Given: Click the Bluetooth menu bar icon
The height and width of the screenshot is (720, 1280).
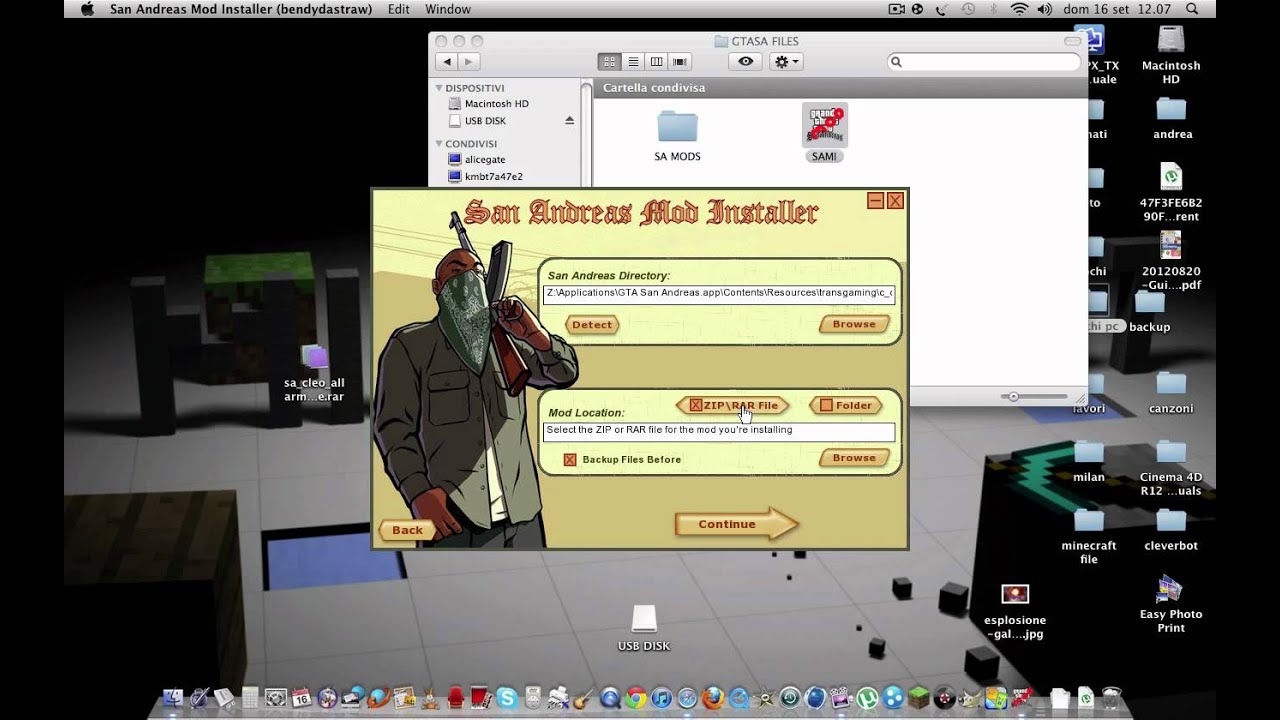Looking at the screenshot, I should (x=993, y=9).
